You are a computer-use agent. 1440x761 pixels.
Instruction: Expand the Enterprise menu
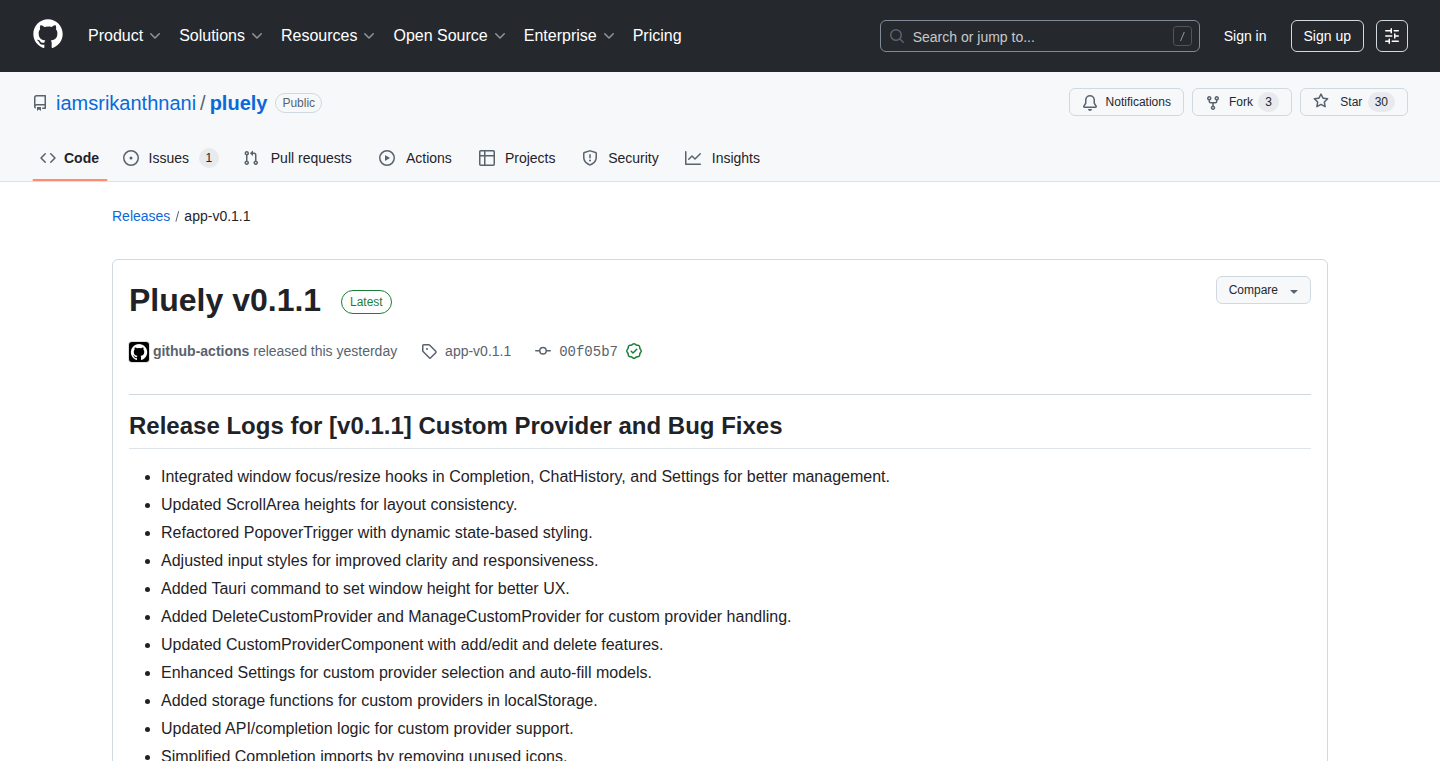(x=569, y=35)
